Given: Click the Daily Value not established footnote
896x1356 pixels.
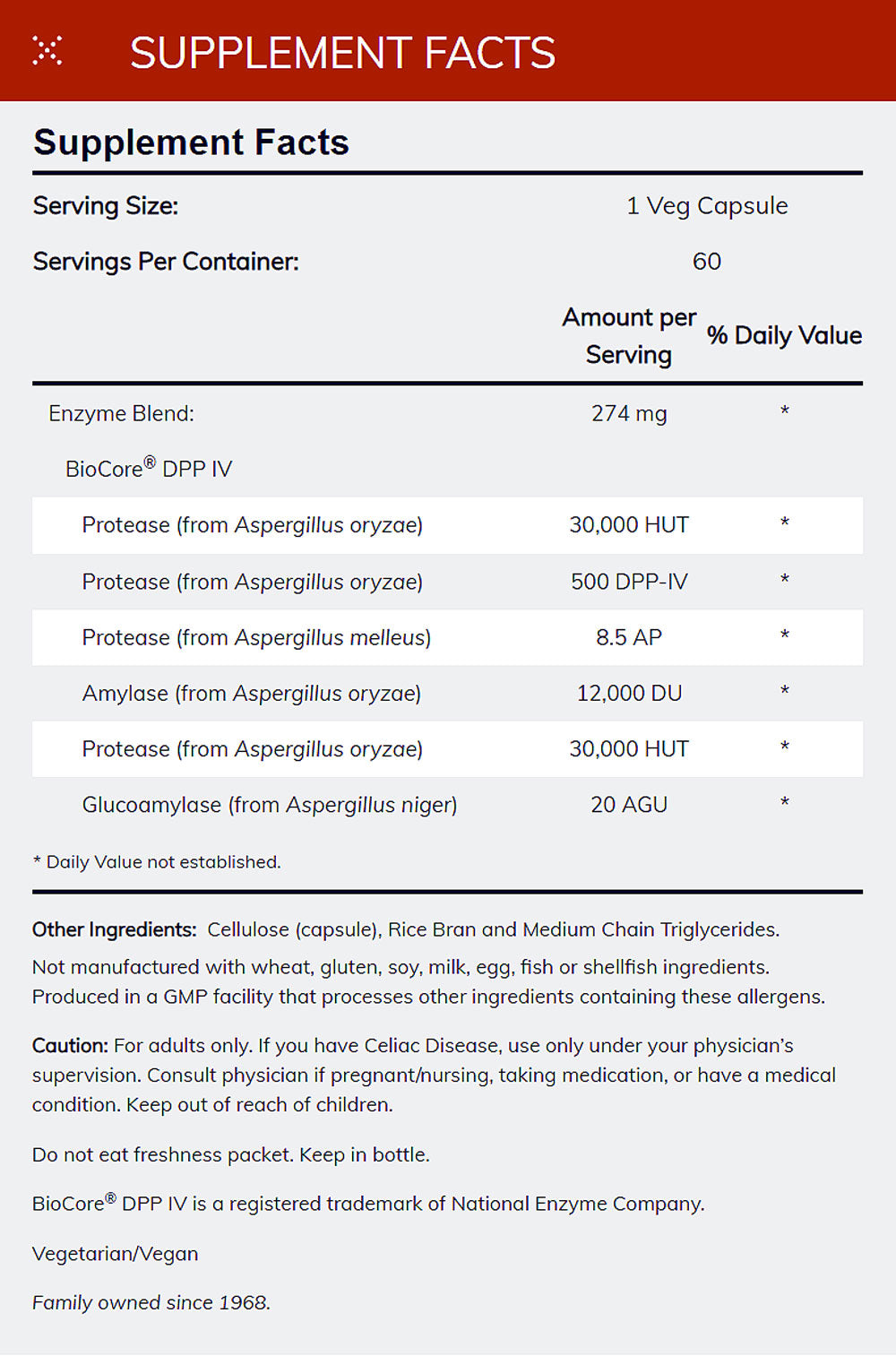Looking at the screenshot, I should click(157, 862).
